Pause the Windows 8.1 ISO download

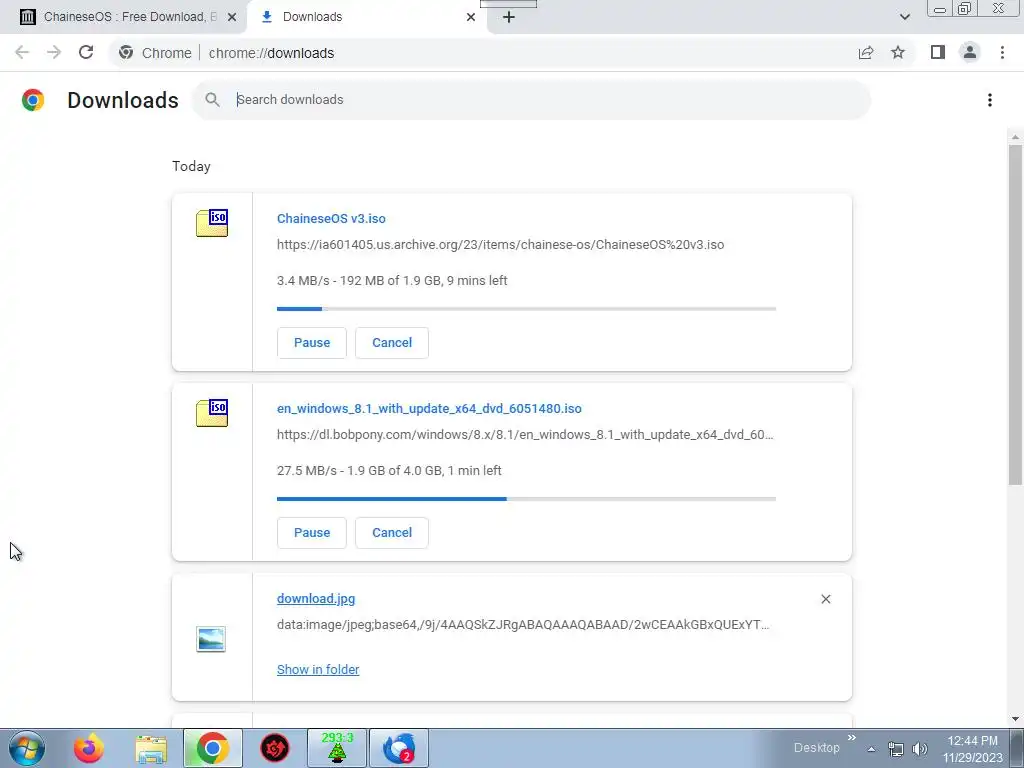point(312,533)
